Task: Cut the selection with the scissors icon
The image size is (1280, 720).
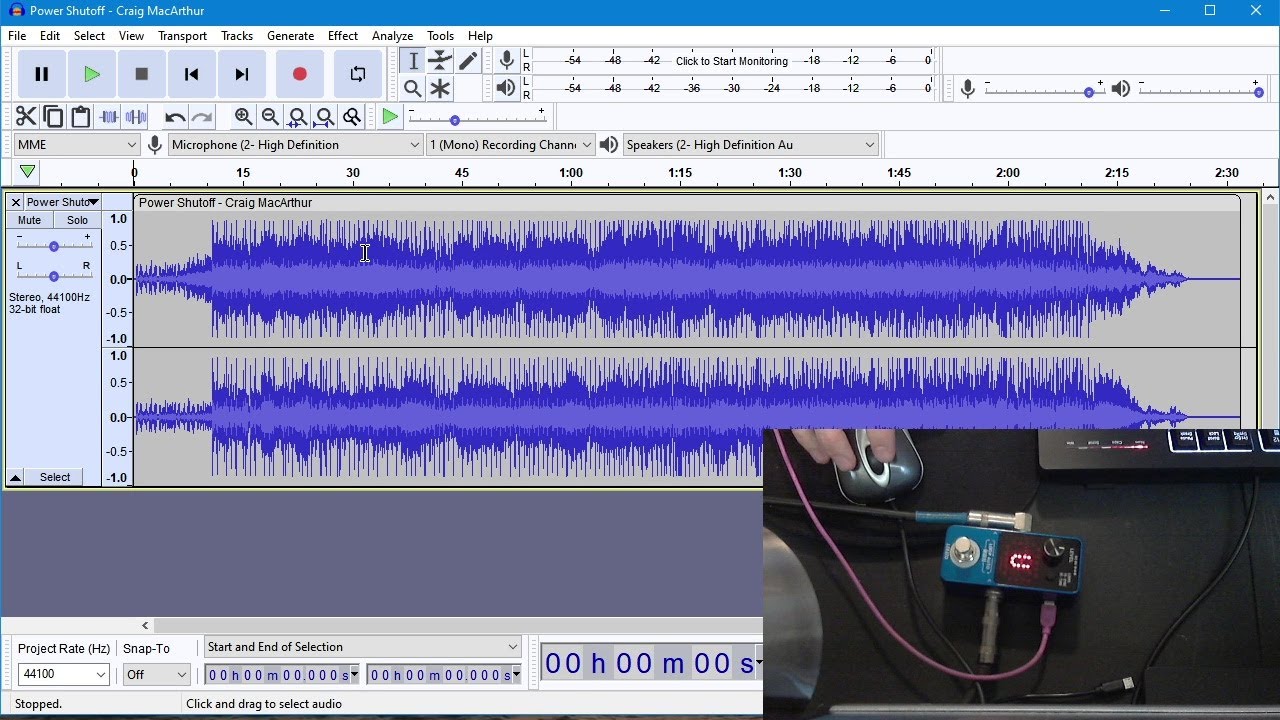Action: point(26,117)
